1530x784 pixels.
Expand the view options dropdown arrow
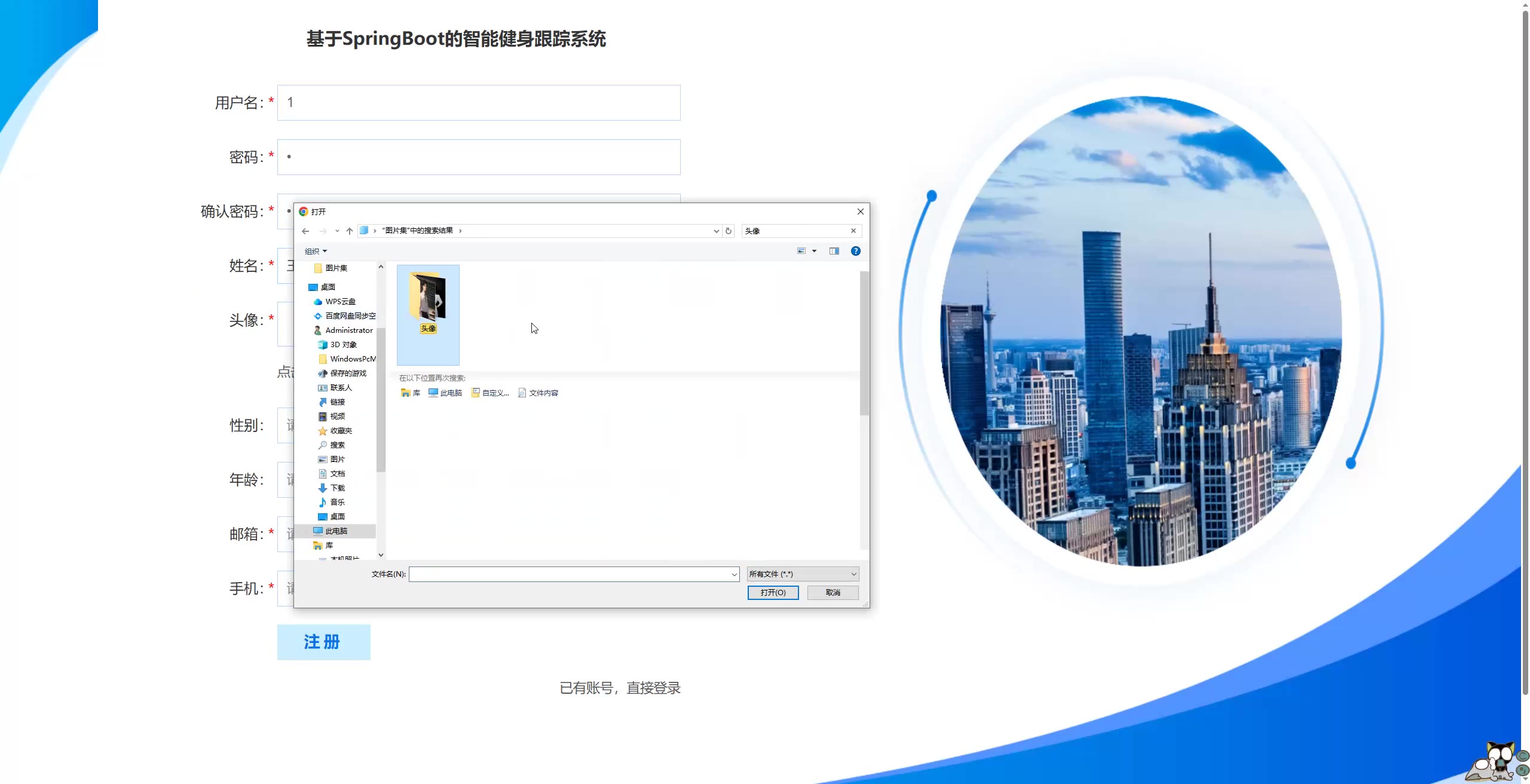(814, 251)
